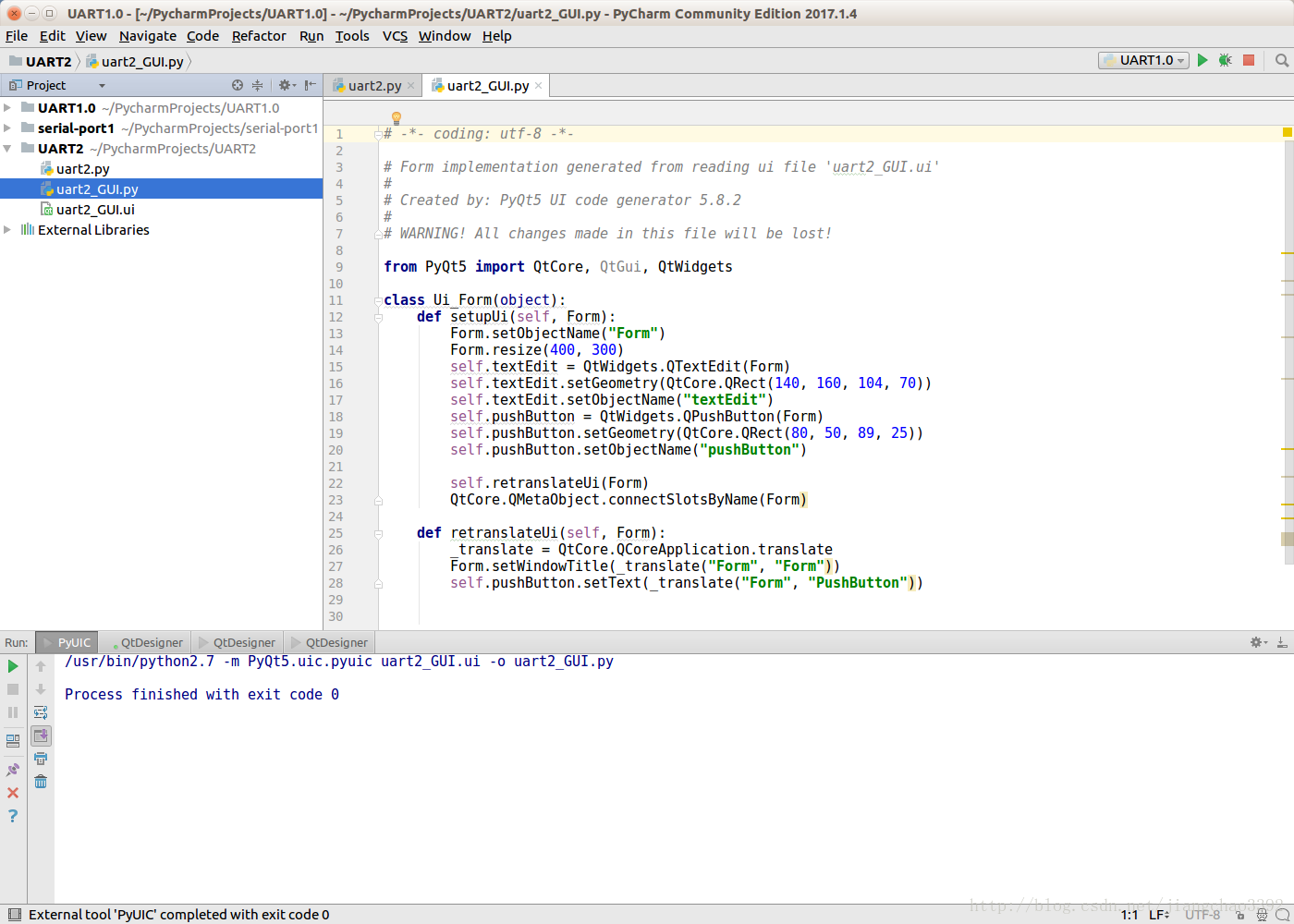Expand the UART1.0 project tree node
The image size is (1294, 924).
[x=7, y=108]
